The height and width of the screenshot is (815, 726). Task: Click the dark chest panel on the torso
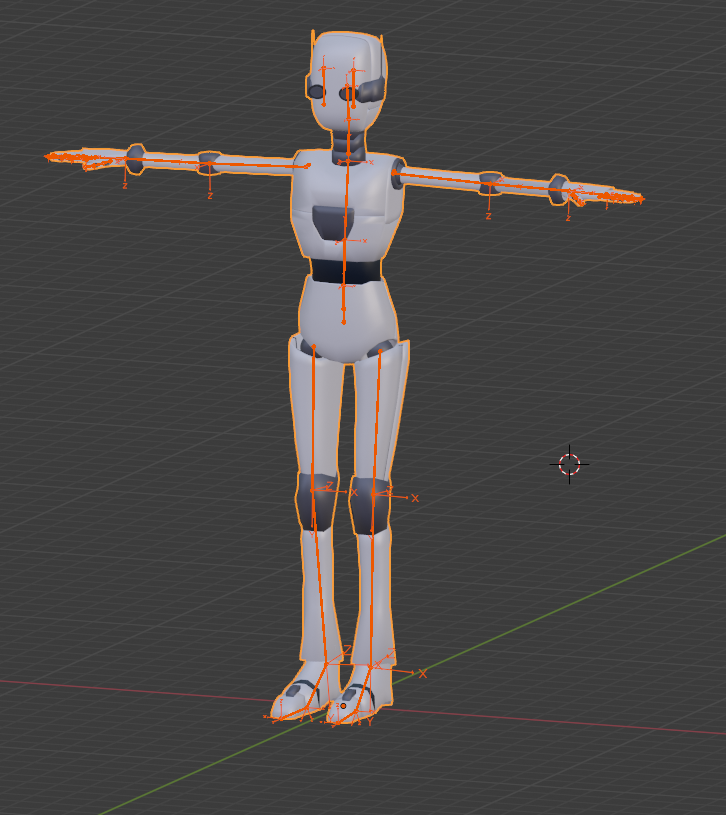333,223
